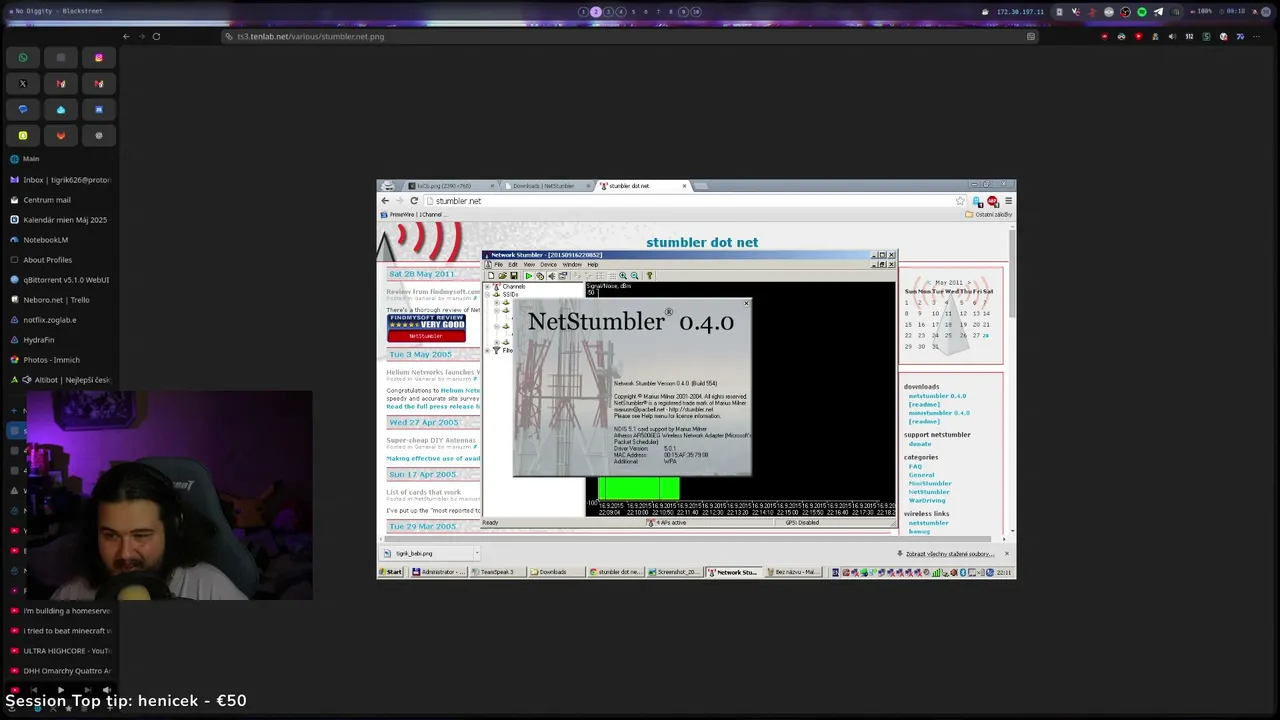The height and width of the screenshot is (720, 1280).
Task: Open the WhatsApp pinned tab in sidebar
Action: 23,57
